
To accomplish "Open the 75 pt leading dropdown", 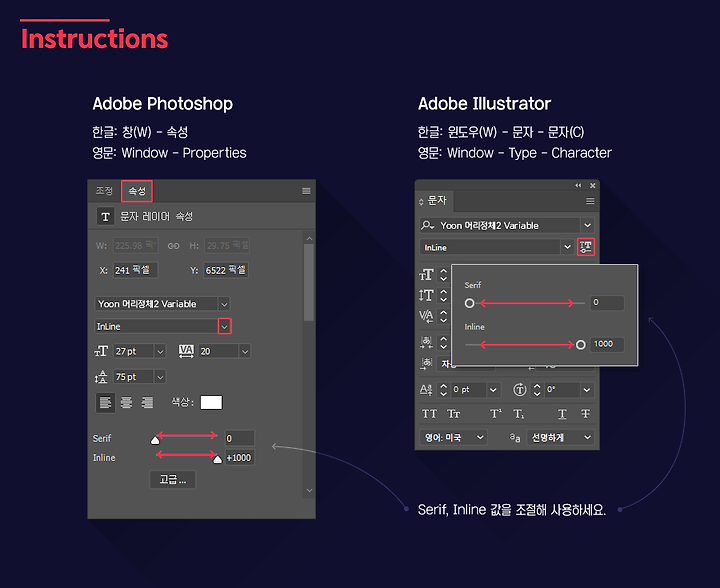I will pos(160,377).
